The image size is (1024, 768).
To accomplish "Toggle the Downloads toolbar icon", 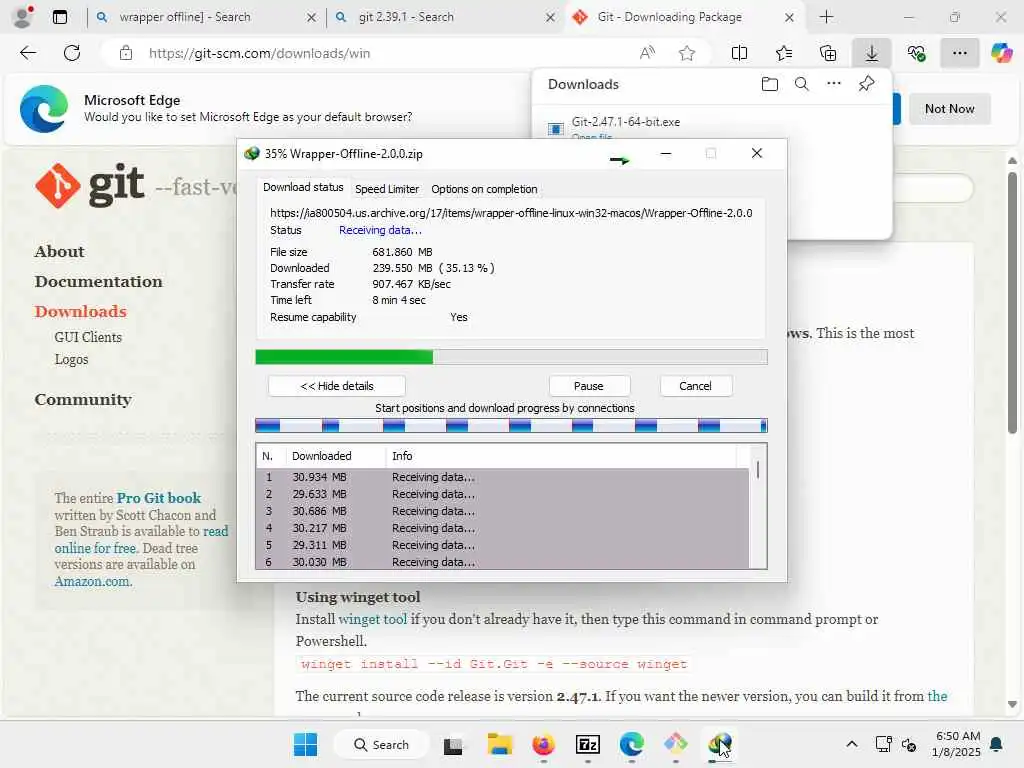I will tap(871, 53).
